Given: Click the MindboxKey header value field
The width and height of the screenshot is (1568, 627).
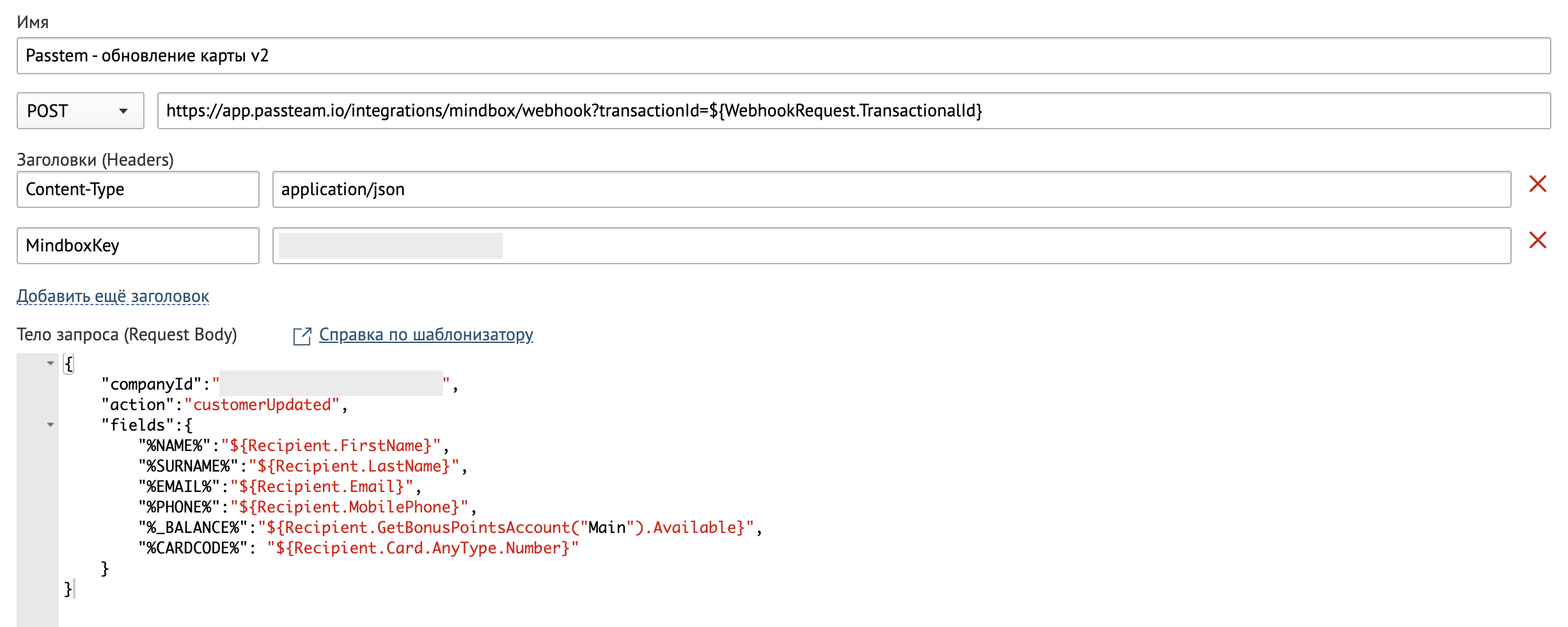Looking at the screenshot, I should click(892, 246).
